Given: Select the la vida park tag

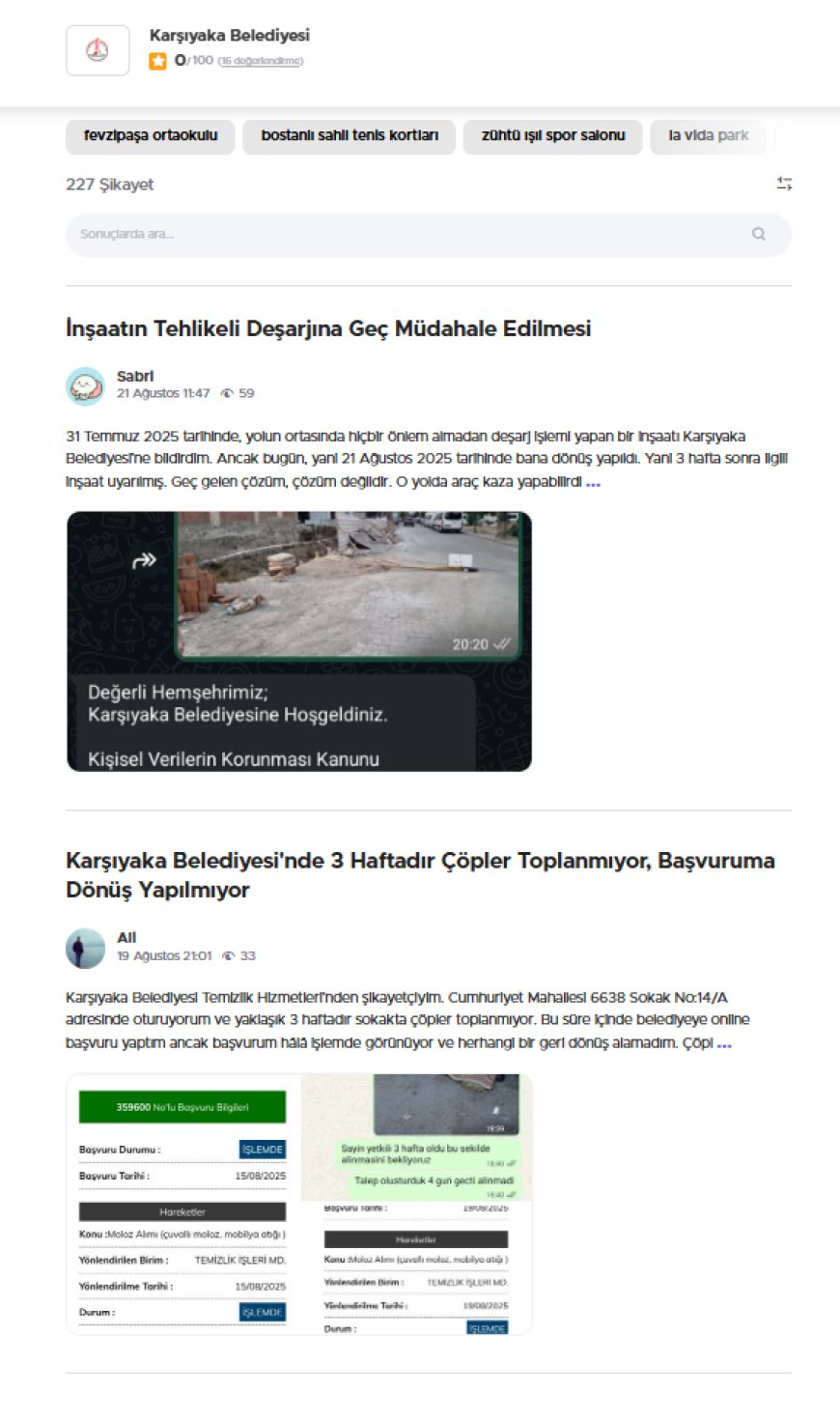Looking at the screenshot, I should tap(708, 136).
